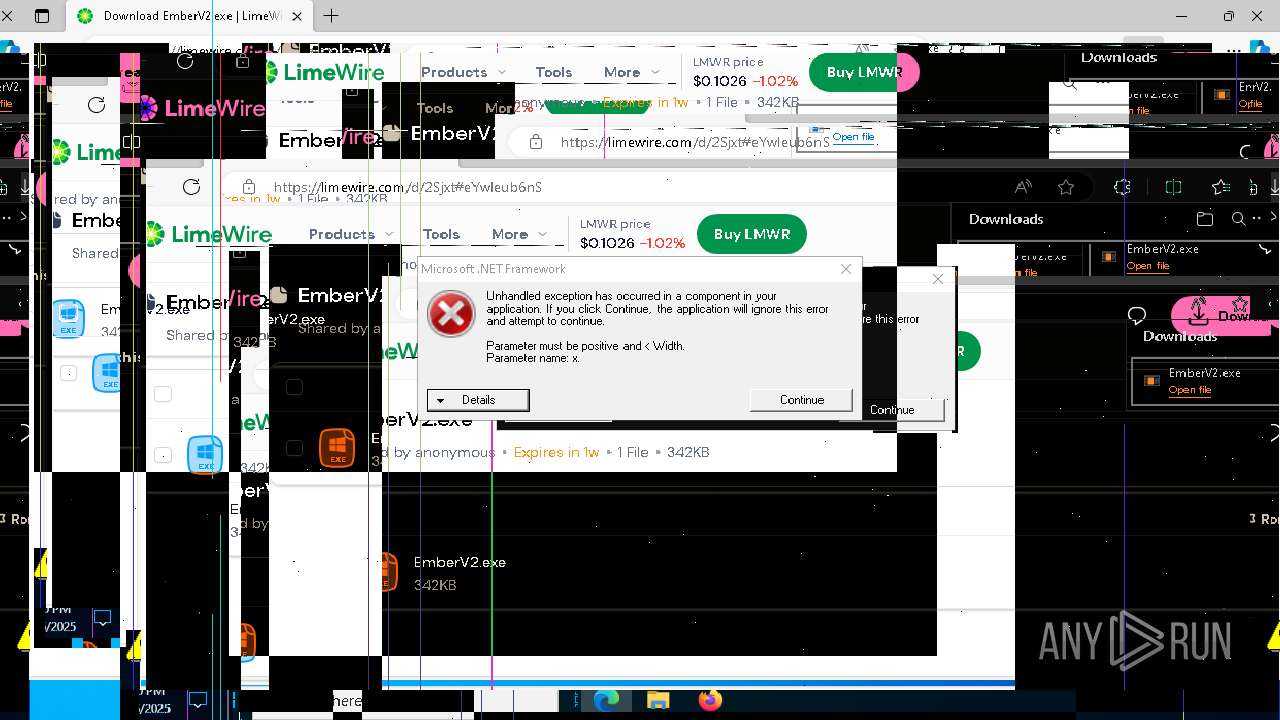The height and width of the screenshot is (720, 1280).
Task: Click the pink LimeWire logo on black background
Action: click(x=202, y=108)
